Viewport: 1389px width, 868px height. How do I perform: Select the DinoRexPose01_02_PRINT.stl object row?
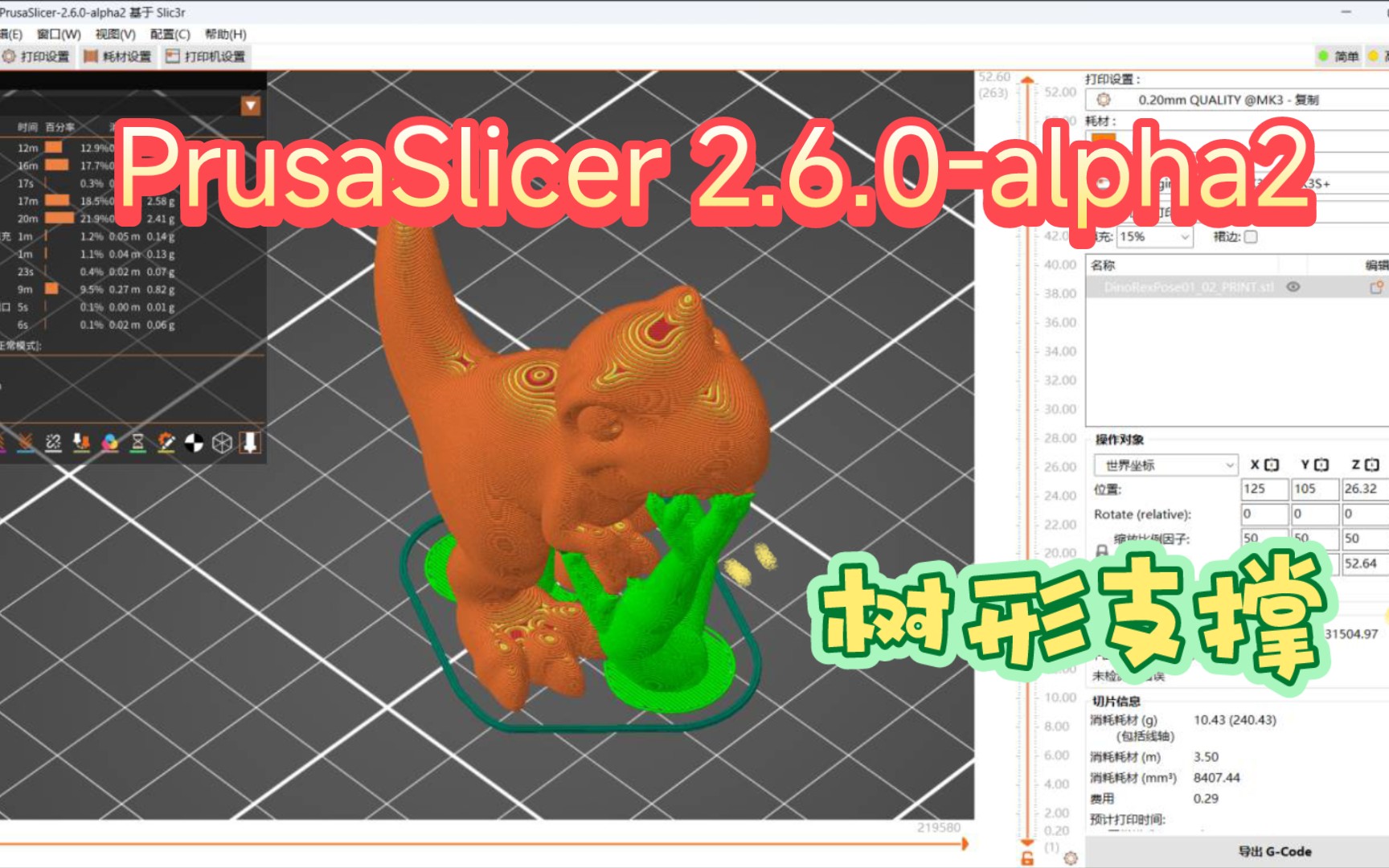(1237, 287)
